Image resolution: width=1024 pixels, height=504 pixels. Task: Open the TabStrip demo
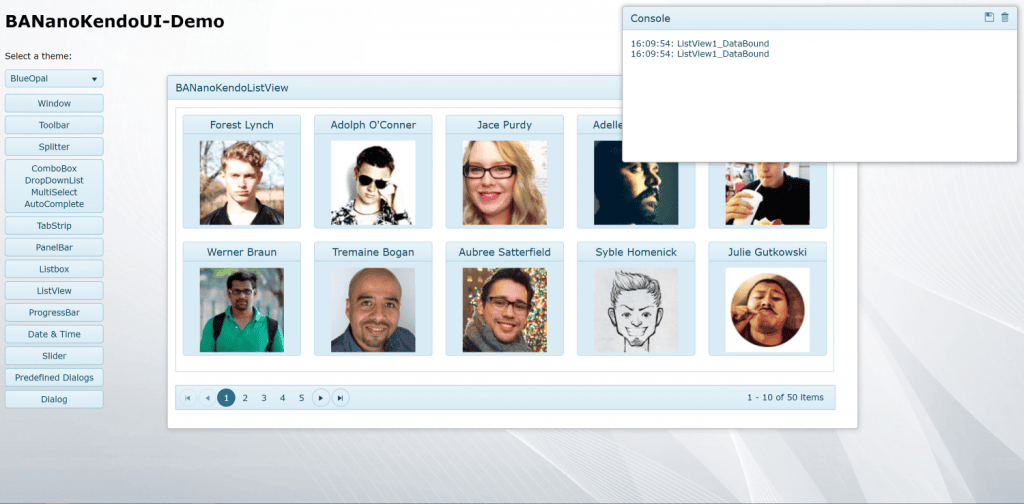click(54, 226)
